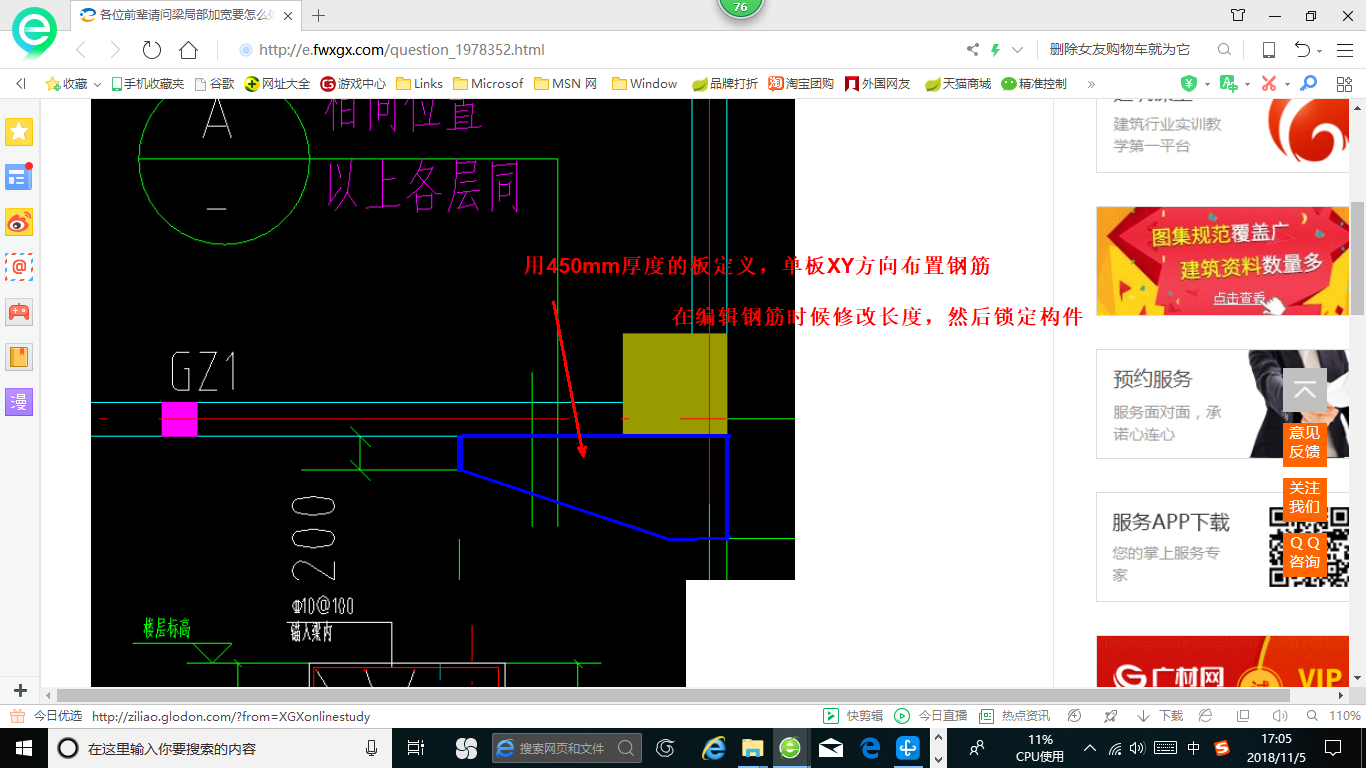Expand more bookmarks with the double chevron
Viewport: 1366px width, 768px height.
[x=1091, y=84]
